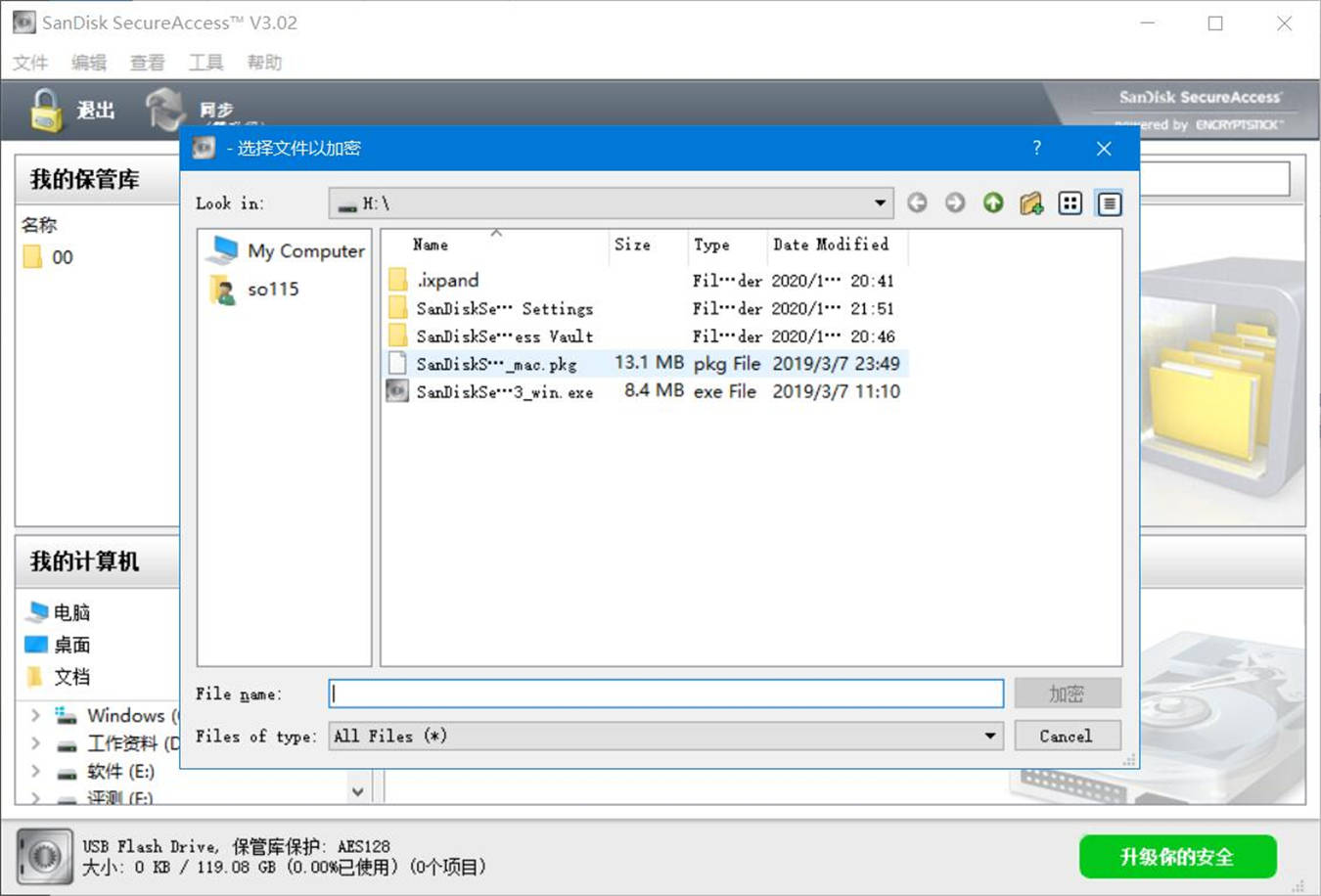Select the 13.1 MB size cell

(649, 363)
